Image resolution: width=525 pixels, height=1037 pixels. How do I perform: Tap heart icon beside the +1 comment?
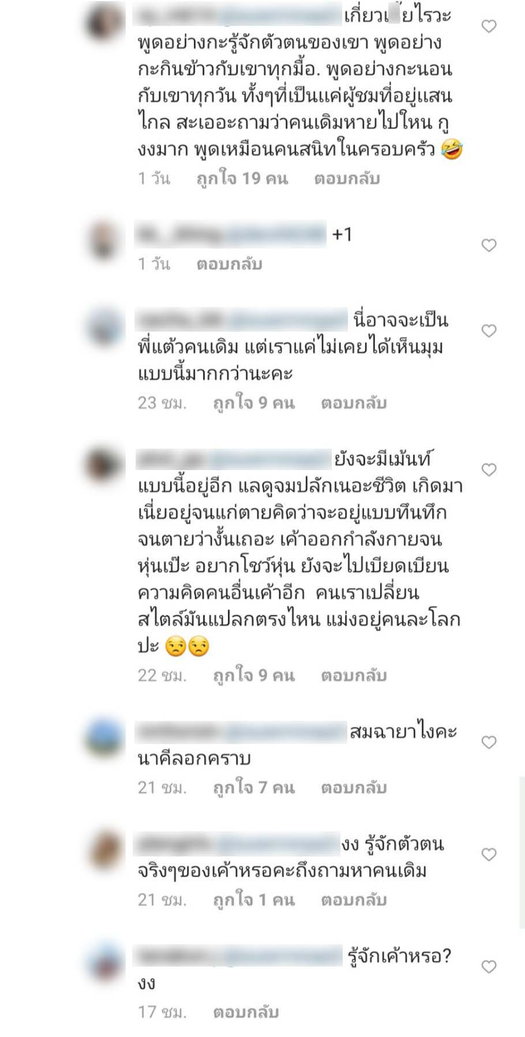[x=489, y=245]
